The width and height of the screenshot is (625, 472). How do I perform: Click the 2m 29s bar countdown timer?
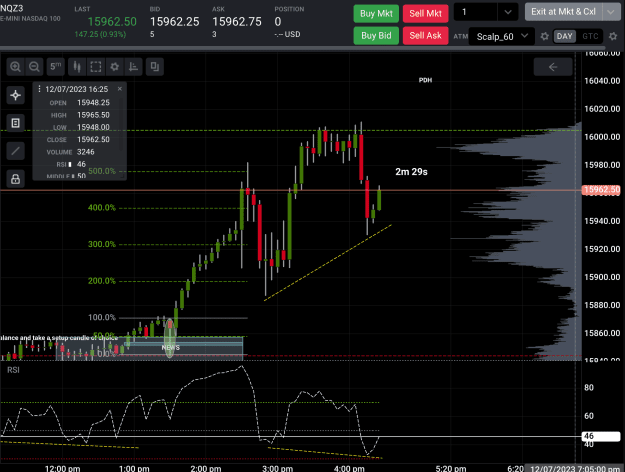click(x=411, y=172)
